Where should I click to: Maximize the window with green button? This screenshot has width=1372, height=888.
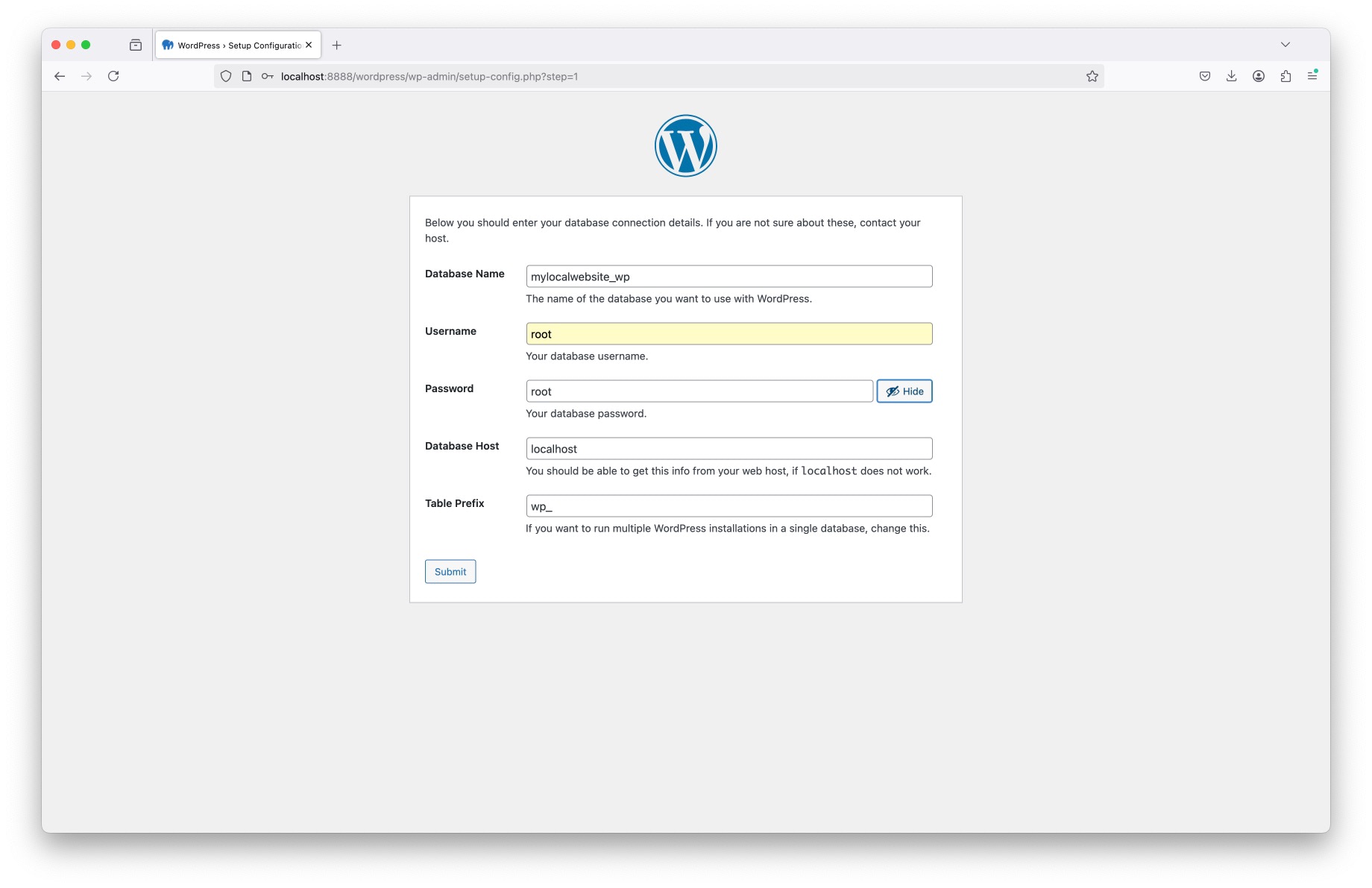click(x=86, y=45)
